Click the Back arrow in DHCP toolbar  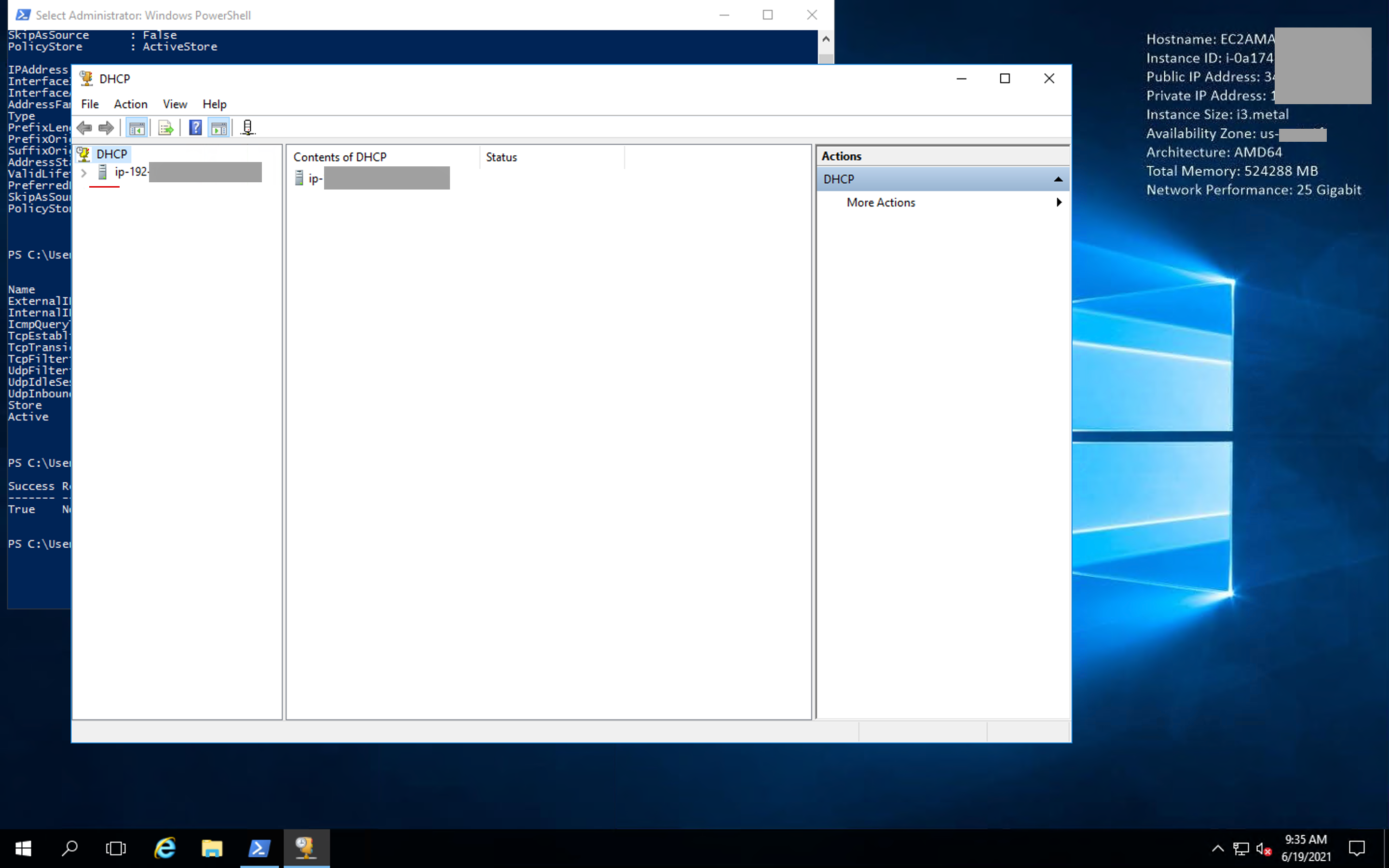click(x=84, y=127)
